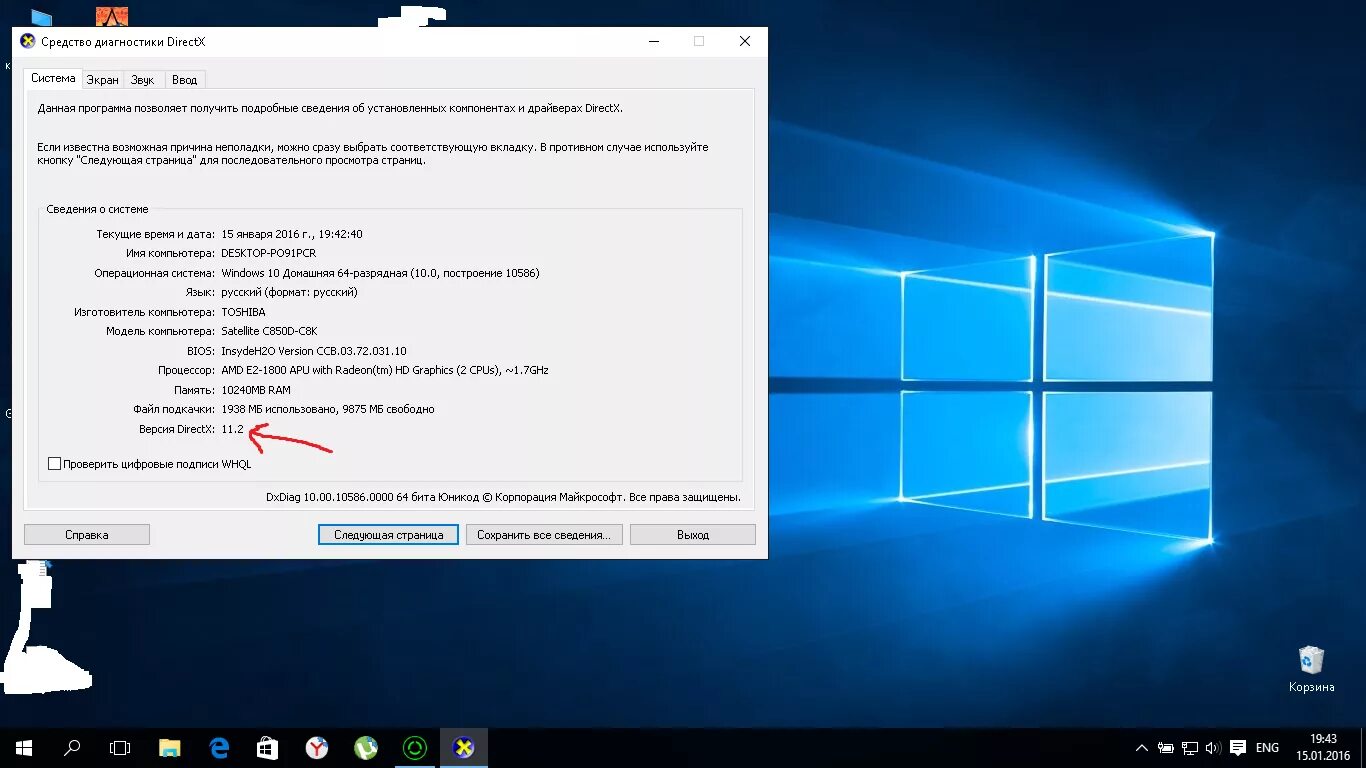Click the model value Satellite C850D-C8K

269,331
